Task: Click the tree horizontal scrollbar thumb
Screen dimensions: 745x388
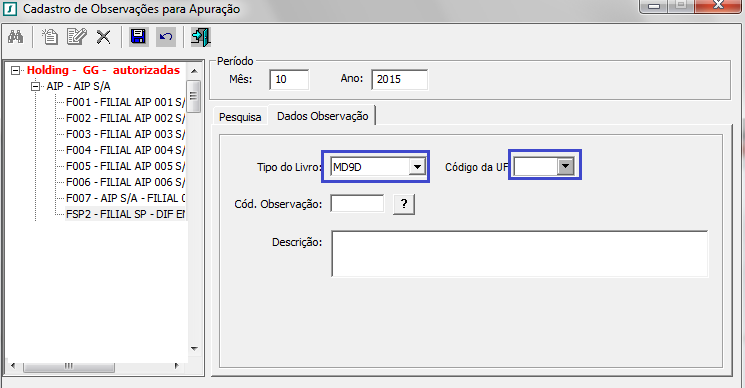Action: [69, 366]
